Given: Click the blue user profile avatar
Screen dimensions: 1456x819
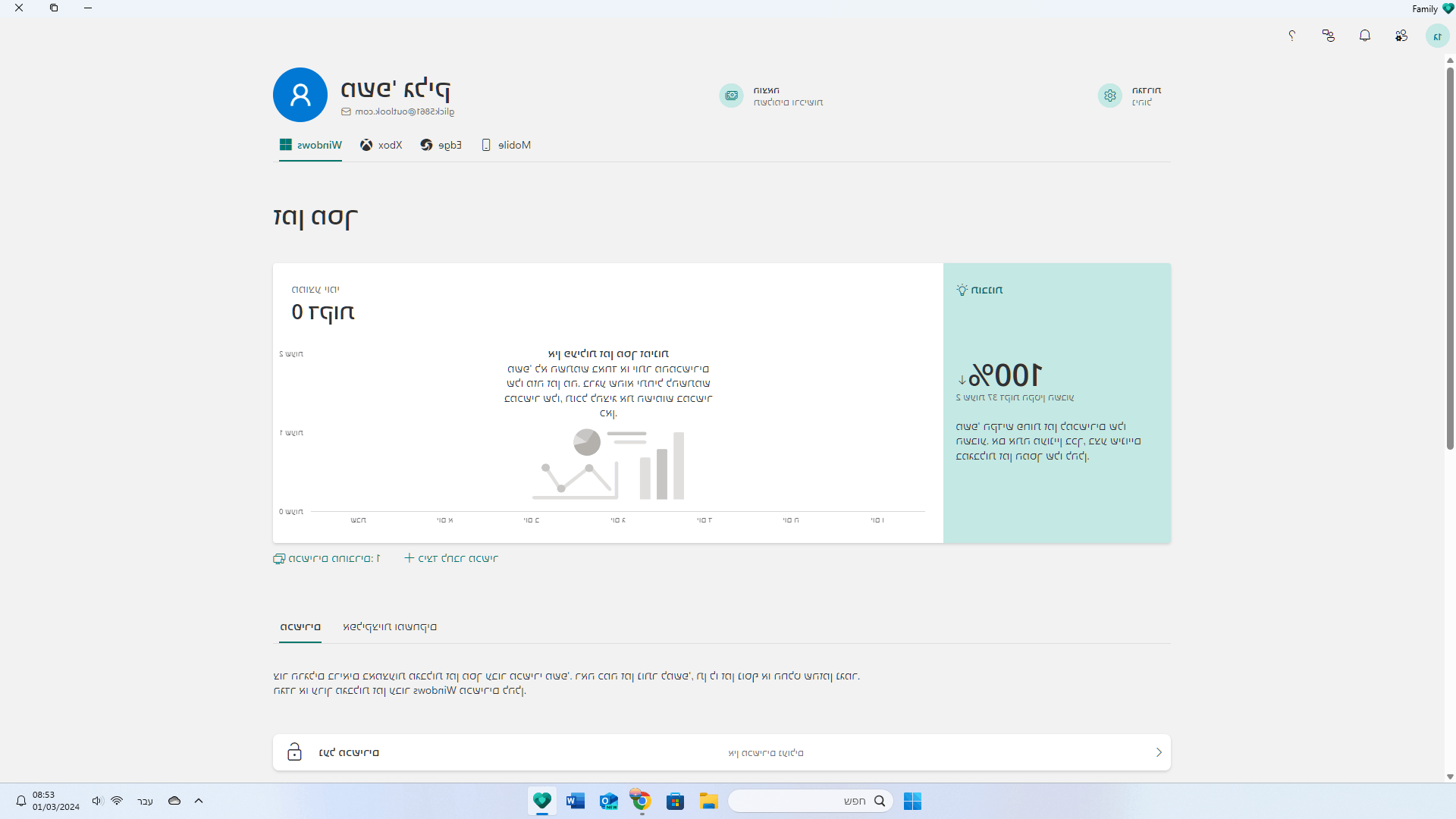Looking at the screenshot, I should click(300, 95).
